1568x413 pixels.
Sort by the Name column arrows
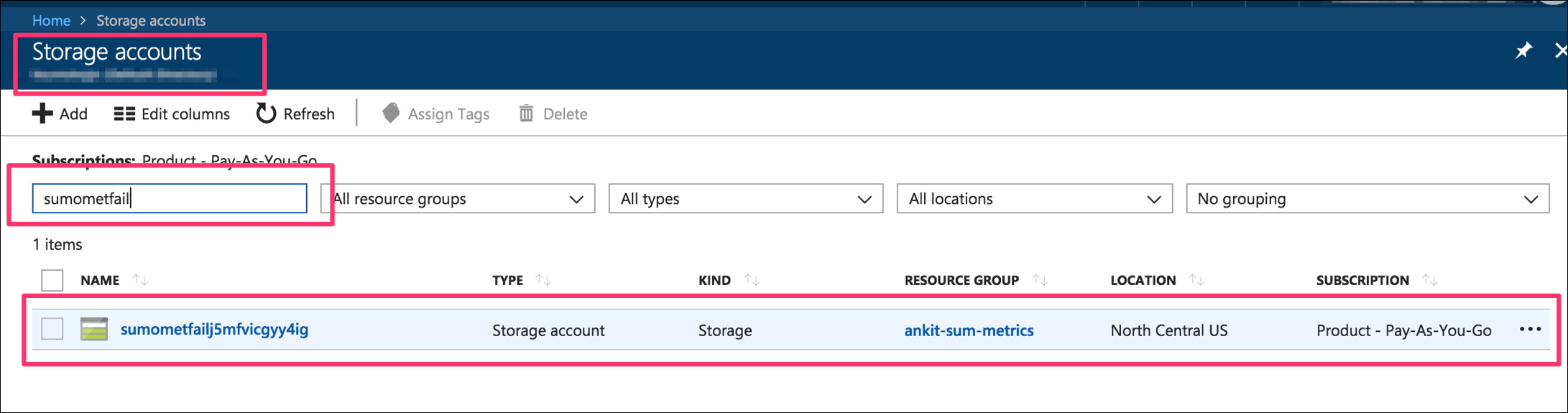(141, 280)
